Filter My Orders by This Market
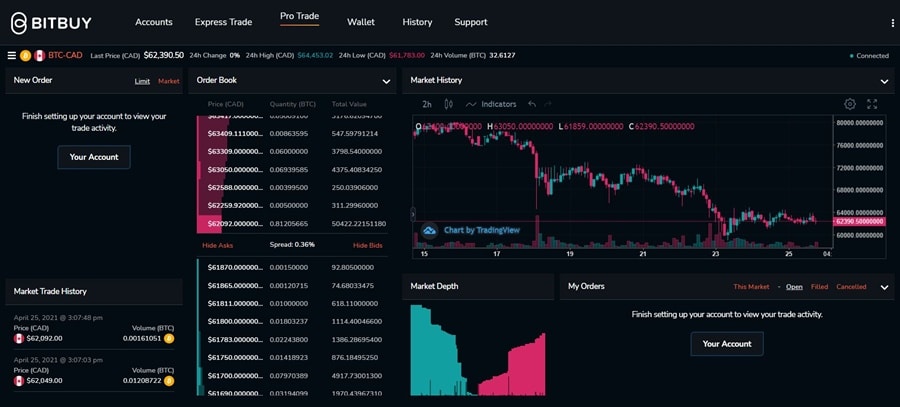The height and width of the screenshot is (407, 900). click(x=751, y=287)
